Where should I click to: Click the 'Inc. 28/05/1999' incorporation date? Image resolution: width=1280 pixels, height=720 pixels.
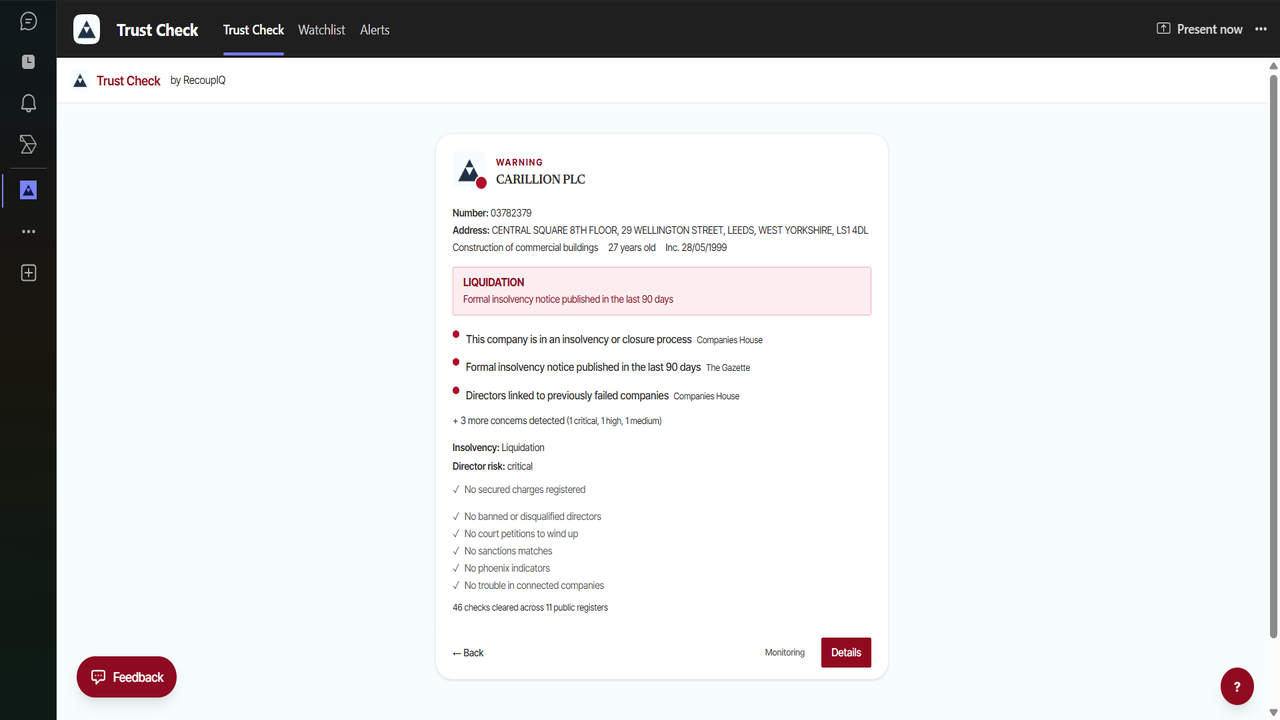[x=696, y=247]
